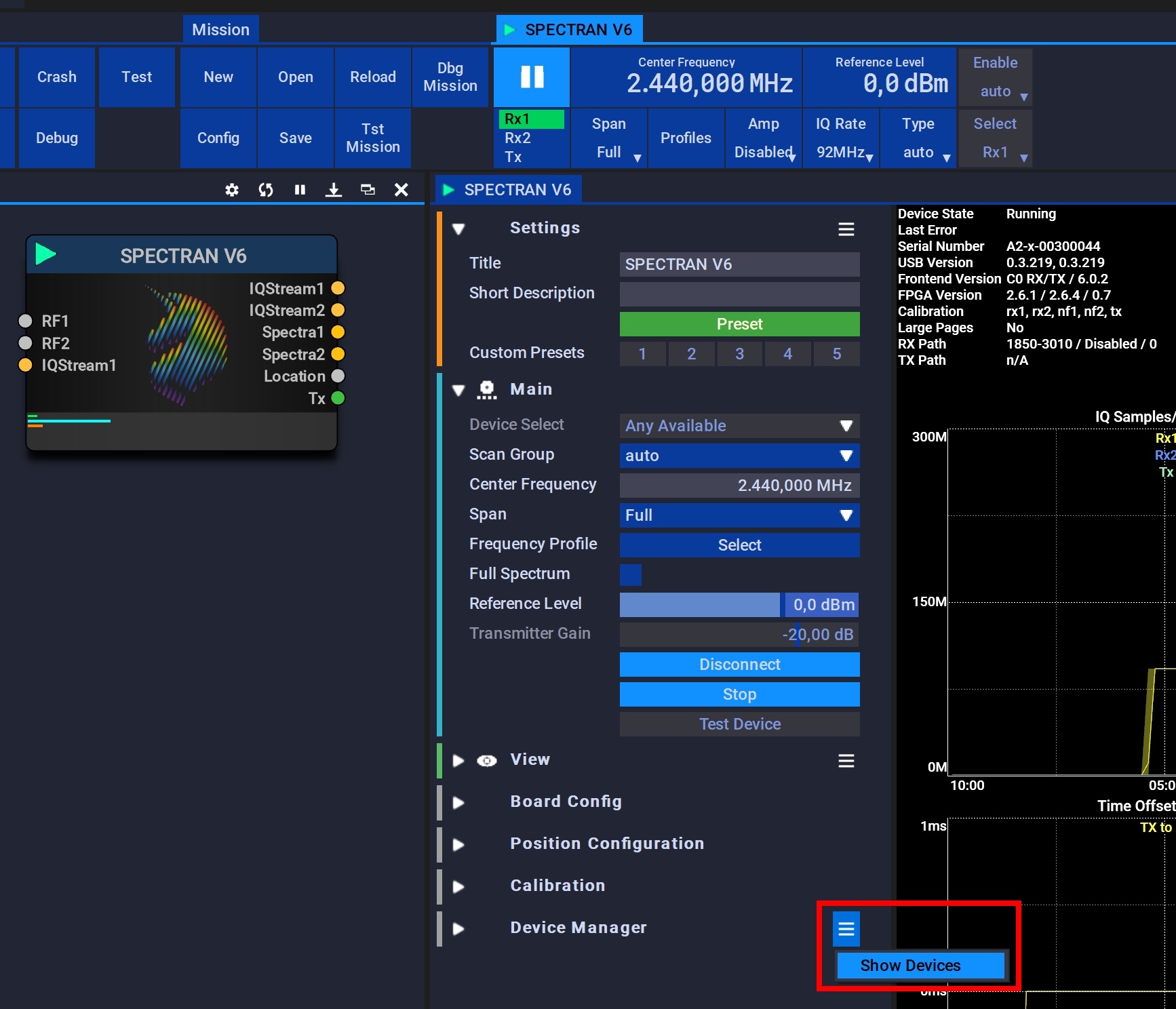Image resolution: width=1176 pixels, height=1009 pixels.
Task: Open the Span dropdown in Main section
Action: (x=740, y=515)
